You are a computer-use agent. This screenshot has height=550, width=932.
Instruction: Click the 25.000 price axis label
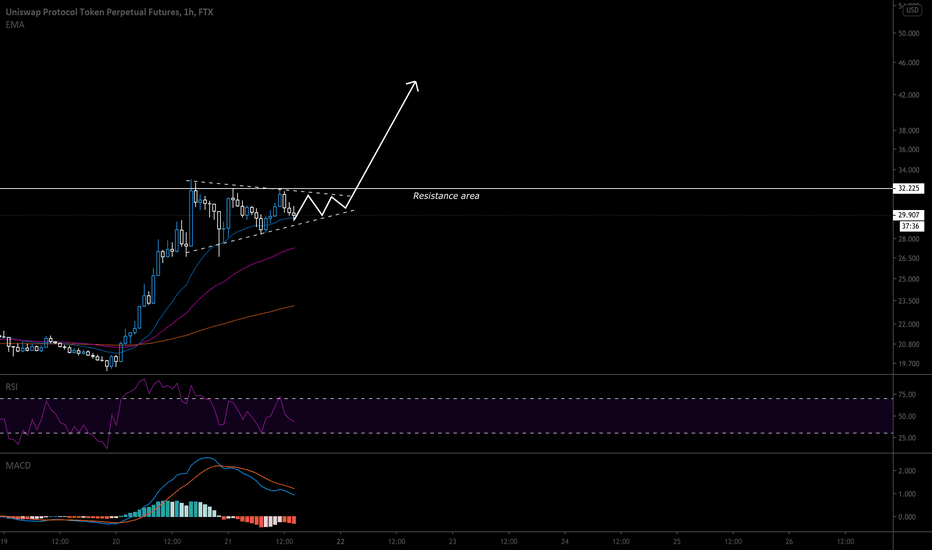pos(908,278)
